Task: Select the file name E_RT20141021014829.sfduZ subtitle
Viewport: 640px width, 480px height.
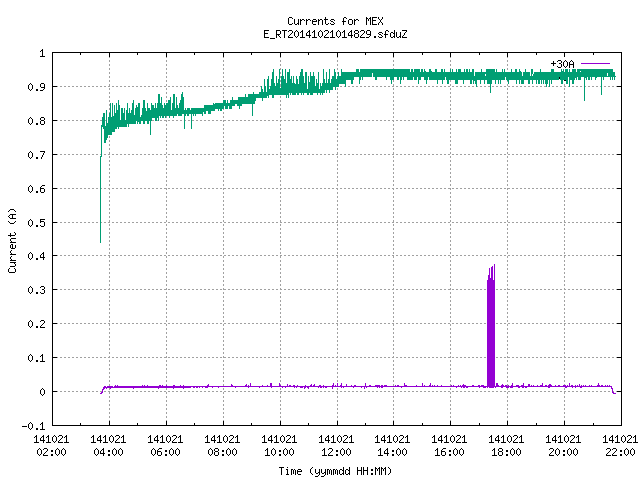Action: tap(335, 34)
